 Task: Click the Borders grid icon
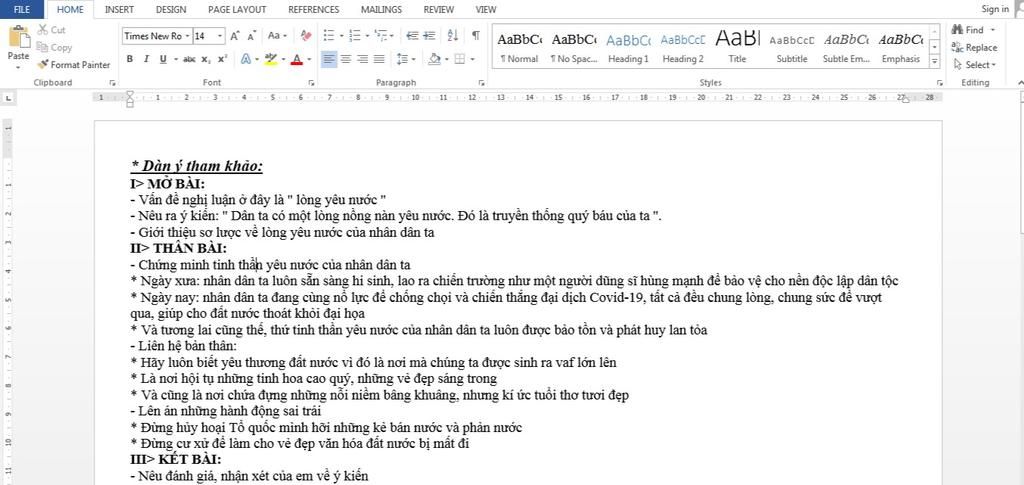pos(460,59)
